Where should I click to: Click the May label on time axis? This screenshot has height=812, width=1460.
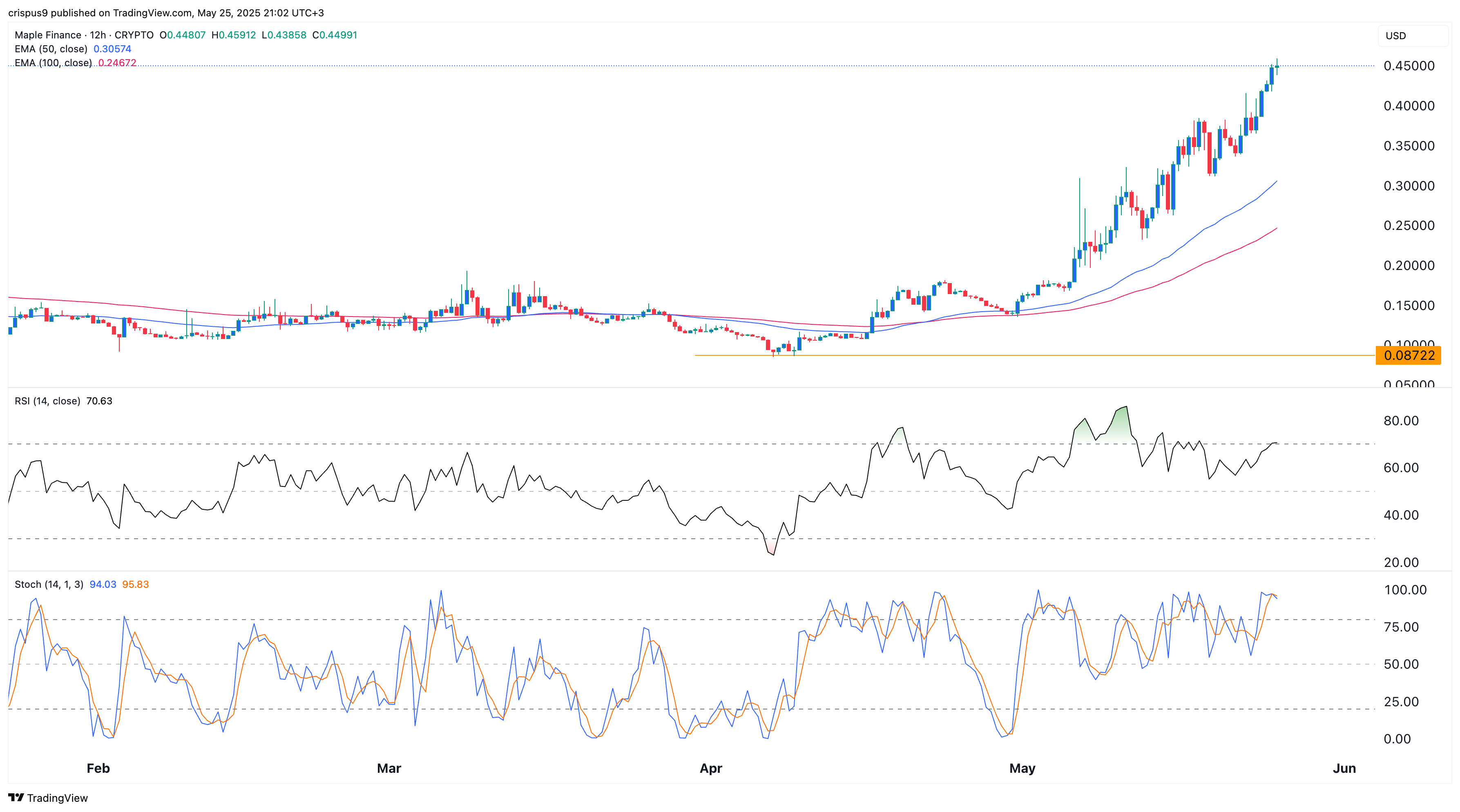tap(1022, 768)
